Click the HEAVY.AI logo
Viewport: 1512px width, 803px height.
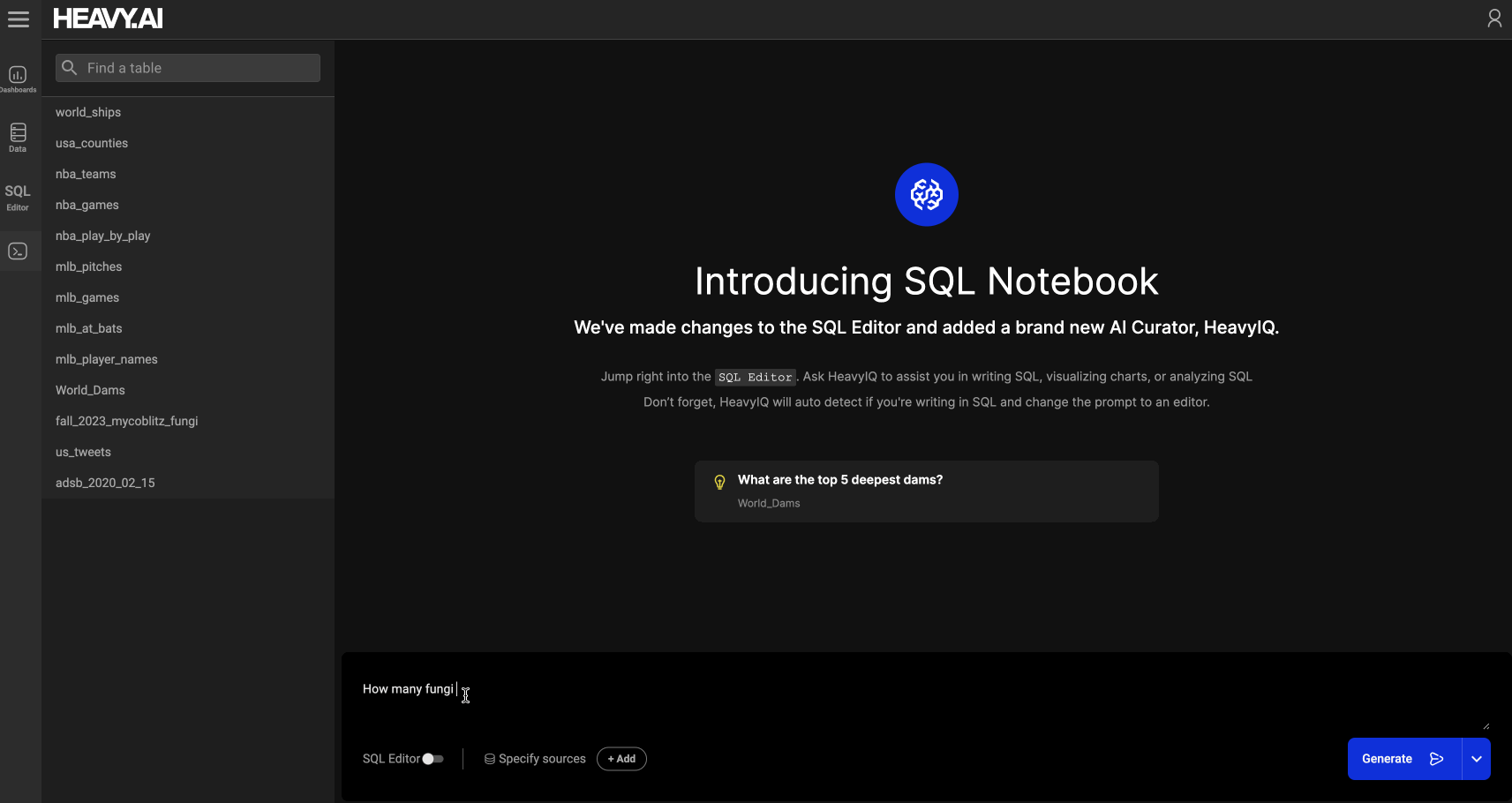tap(108, 19)
